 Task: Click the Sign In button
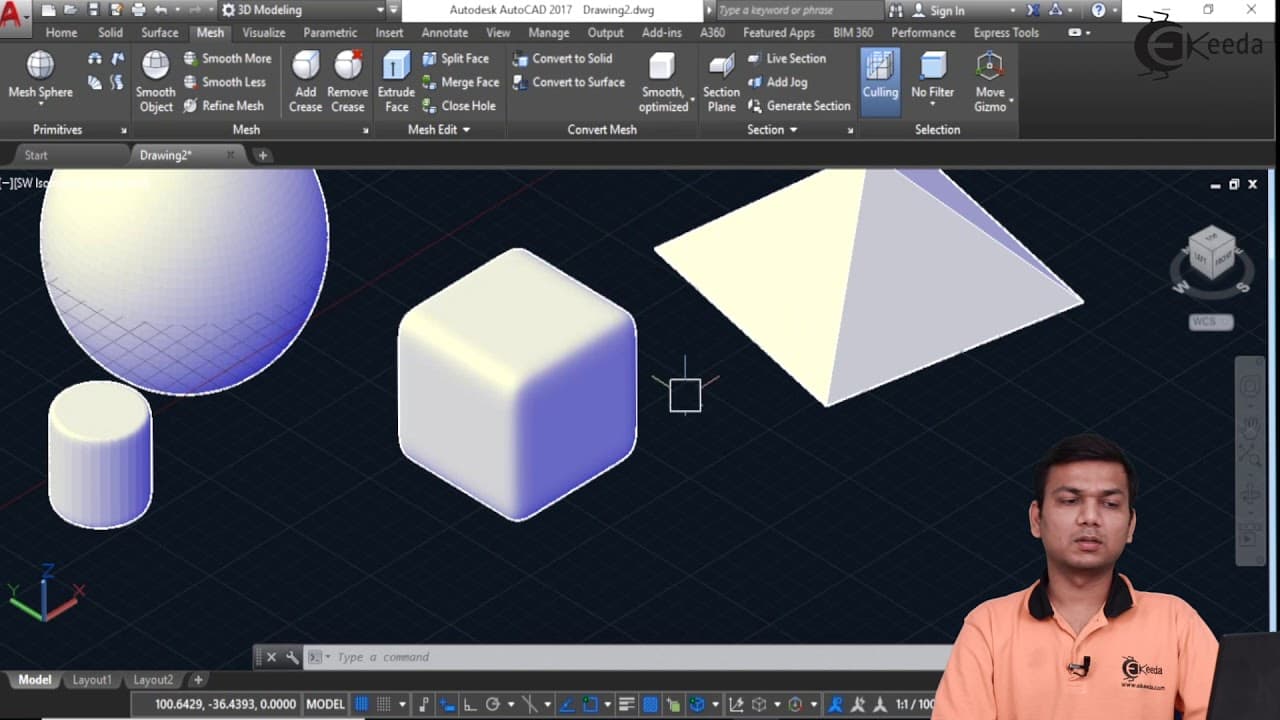click(x=938, y=10)
